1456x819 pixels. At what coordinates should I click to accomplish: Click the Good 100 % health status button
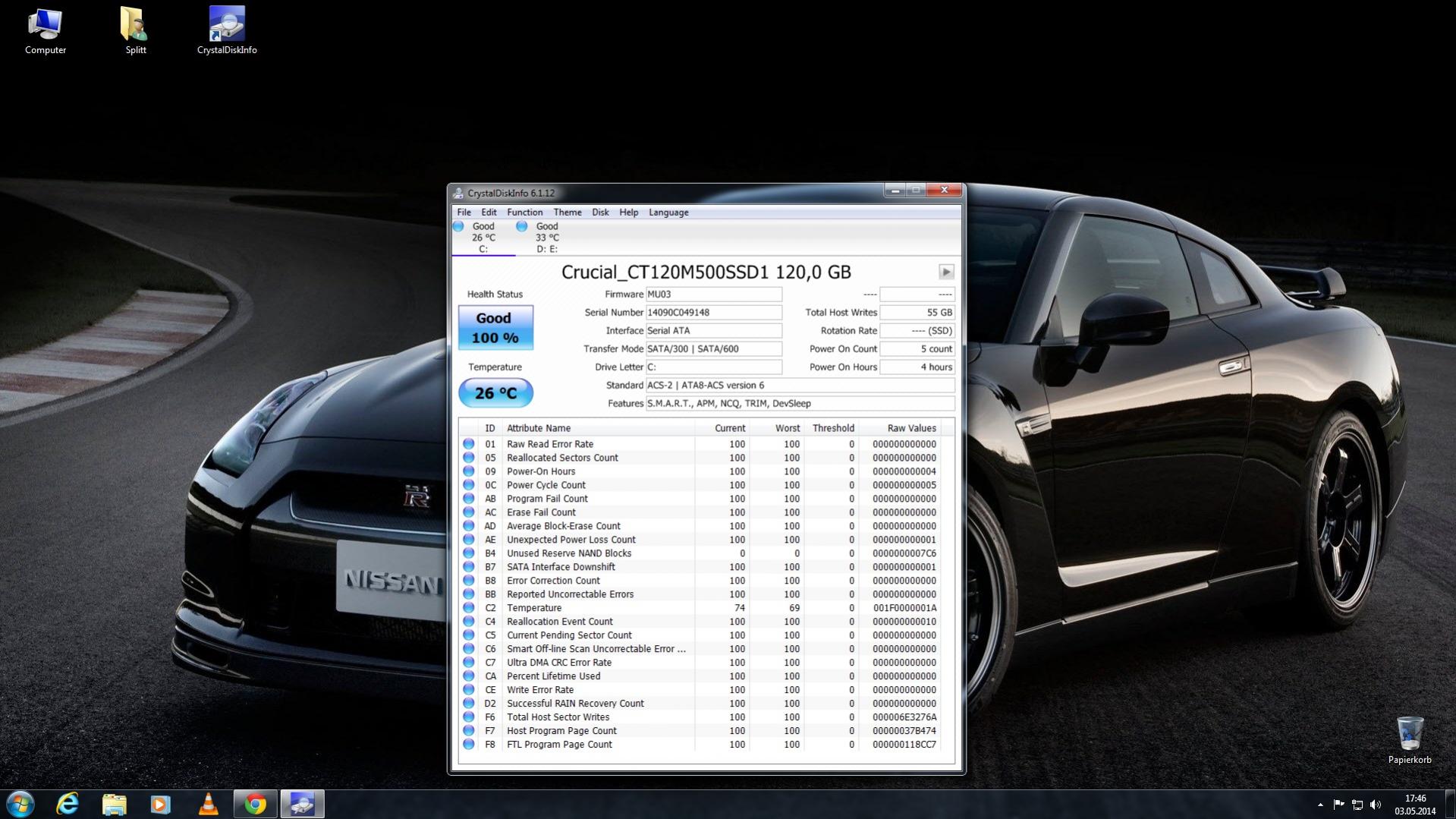point(495,328)
